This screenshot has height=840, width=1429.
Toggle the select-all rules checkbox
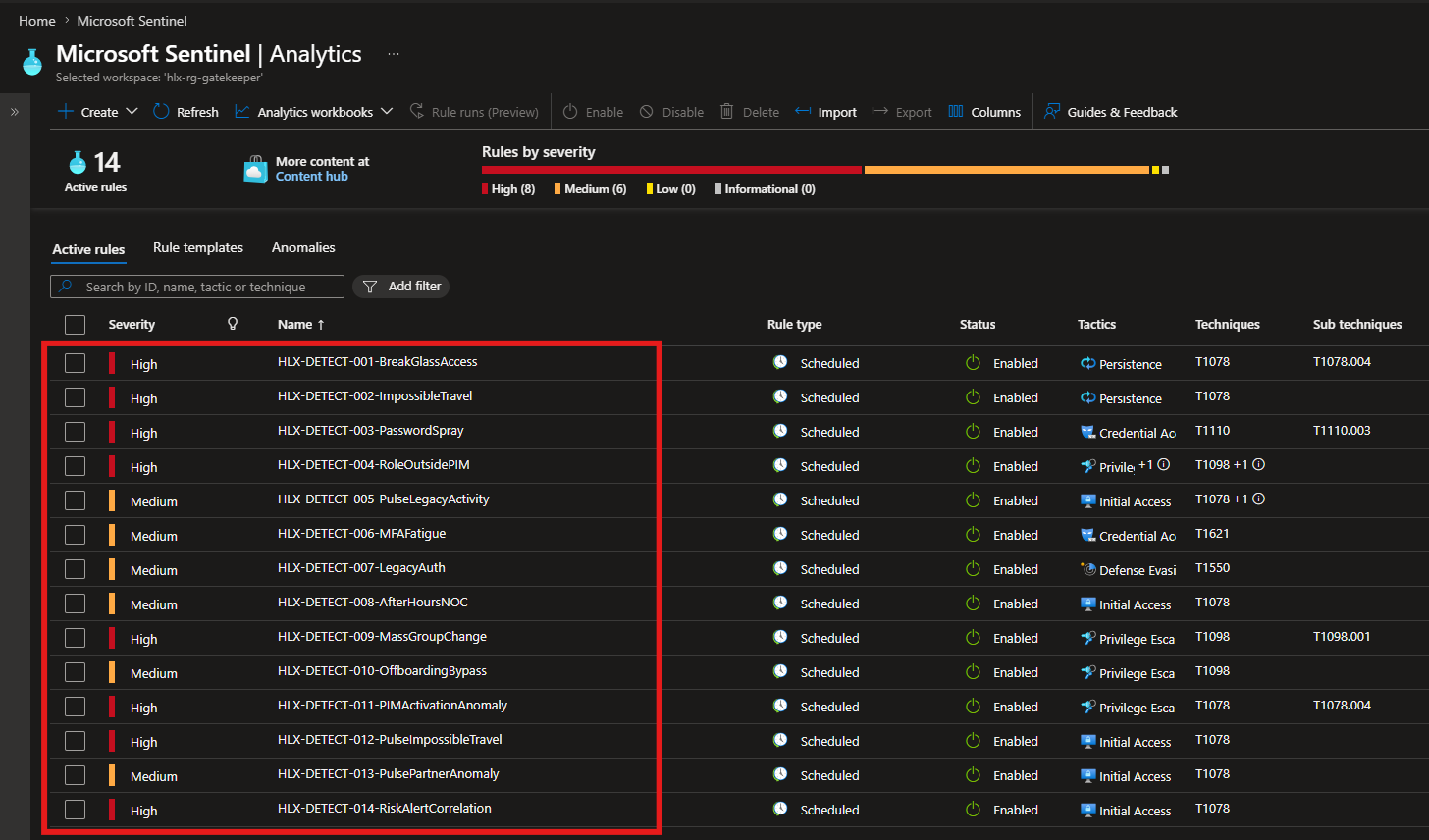pos(75,325)
